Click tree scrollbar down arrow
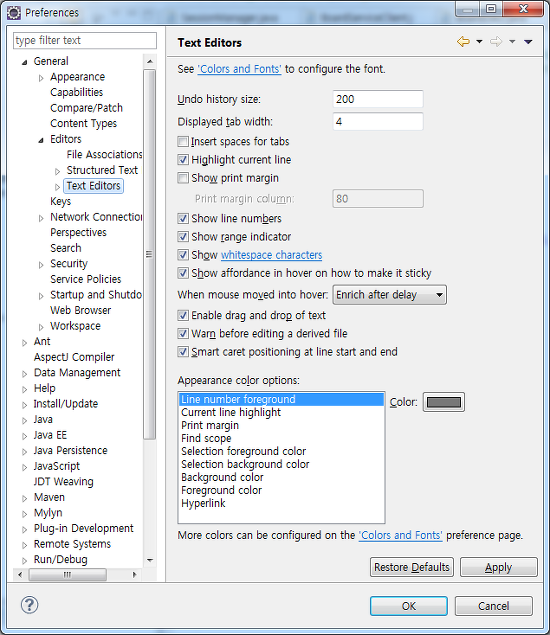Screen dimensions: 550x635 (150, 560)
